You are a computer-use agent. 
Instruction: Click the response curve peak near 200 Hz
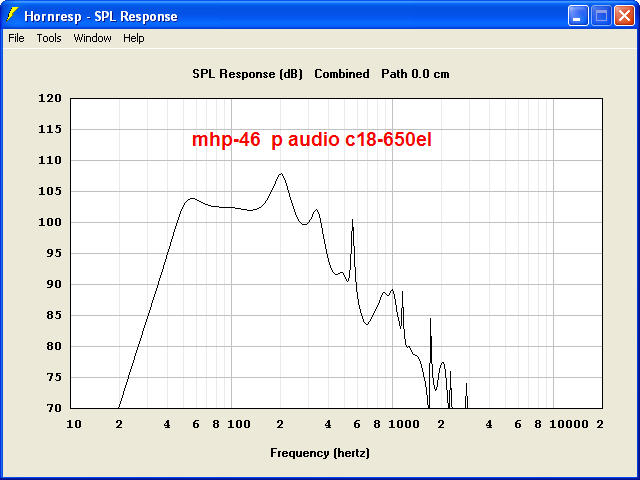[281, 174]
